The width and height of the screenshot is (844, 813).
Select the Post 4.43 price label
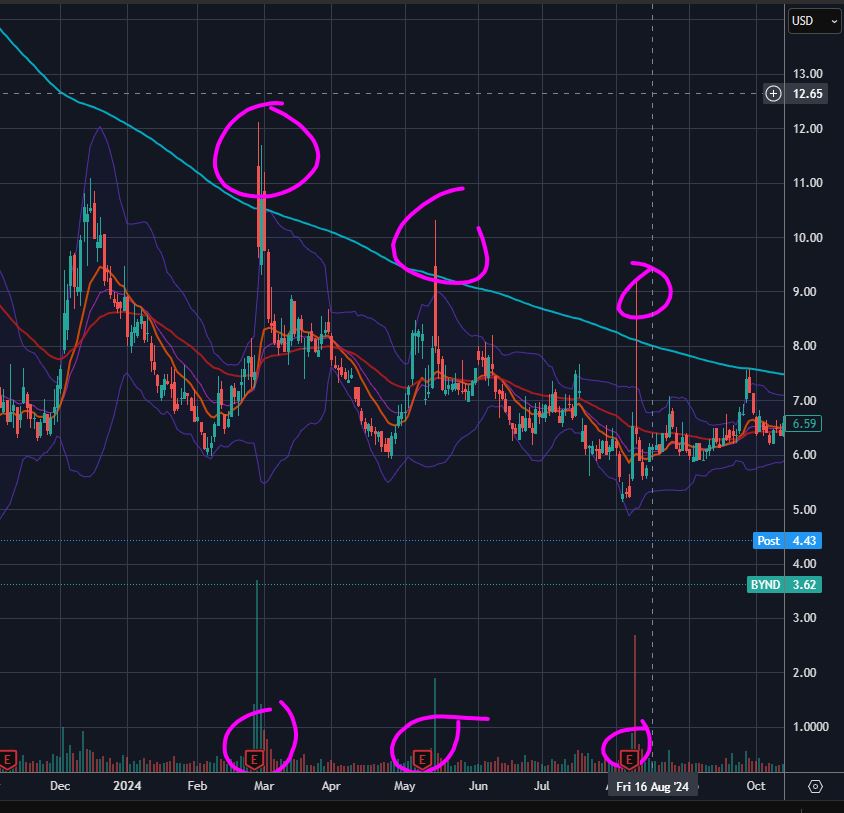[x=787, y=541]
